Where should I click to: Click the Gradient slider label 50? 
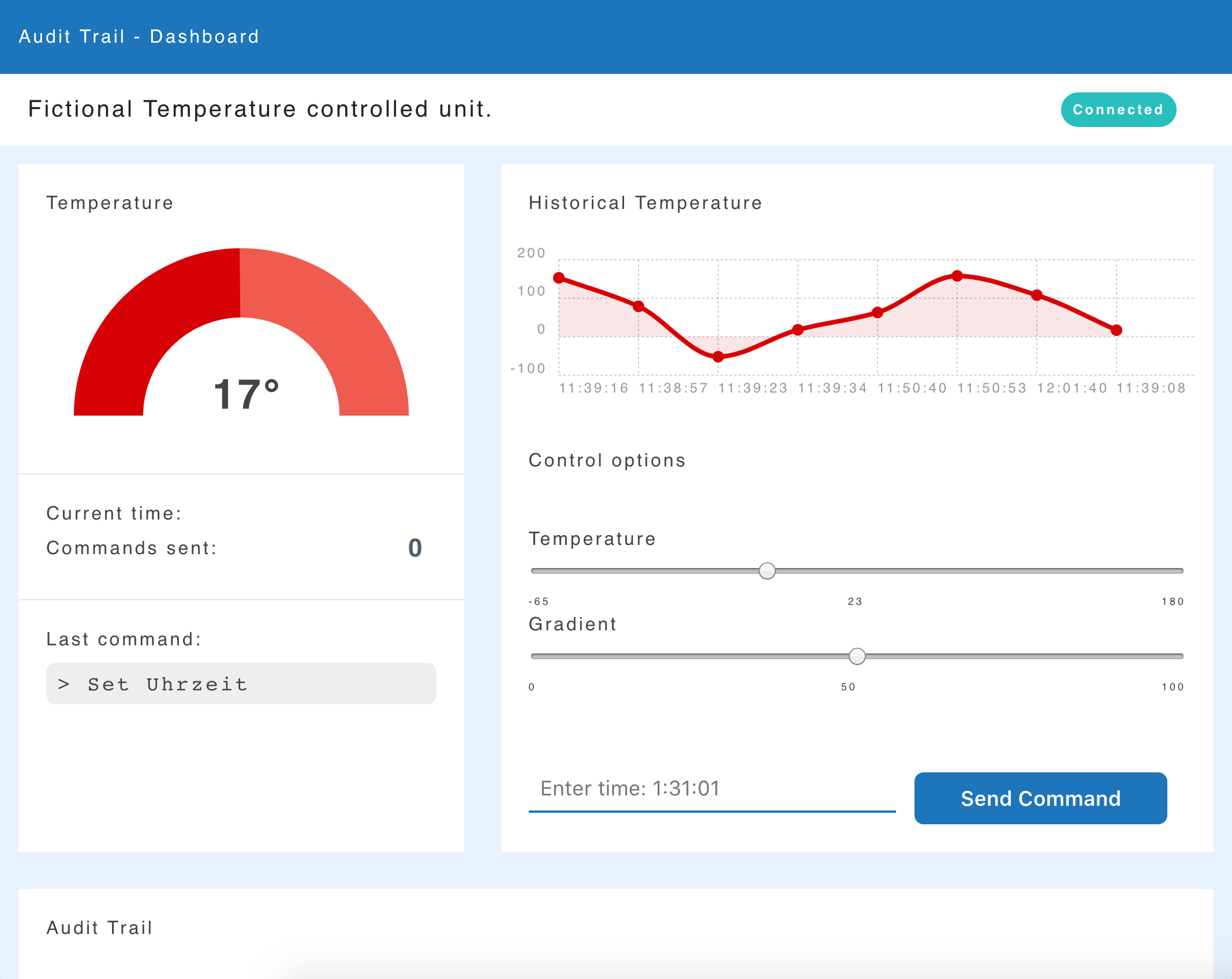pos(848,687)
